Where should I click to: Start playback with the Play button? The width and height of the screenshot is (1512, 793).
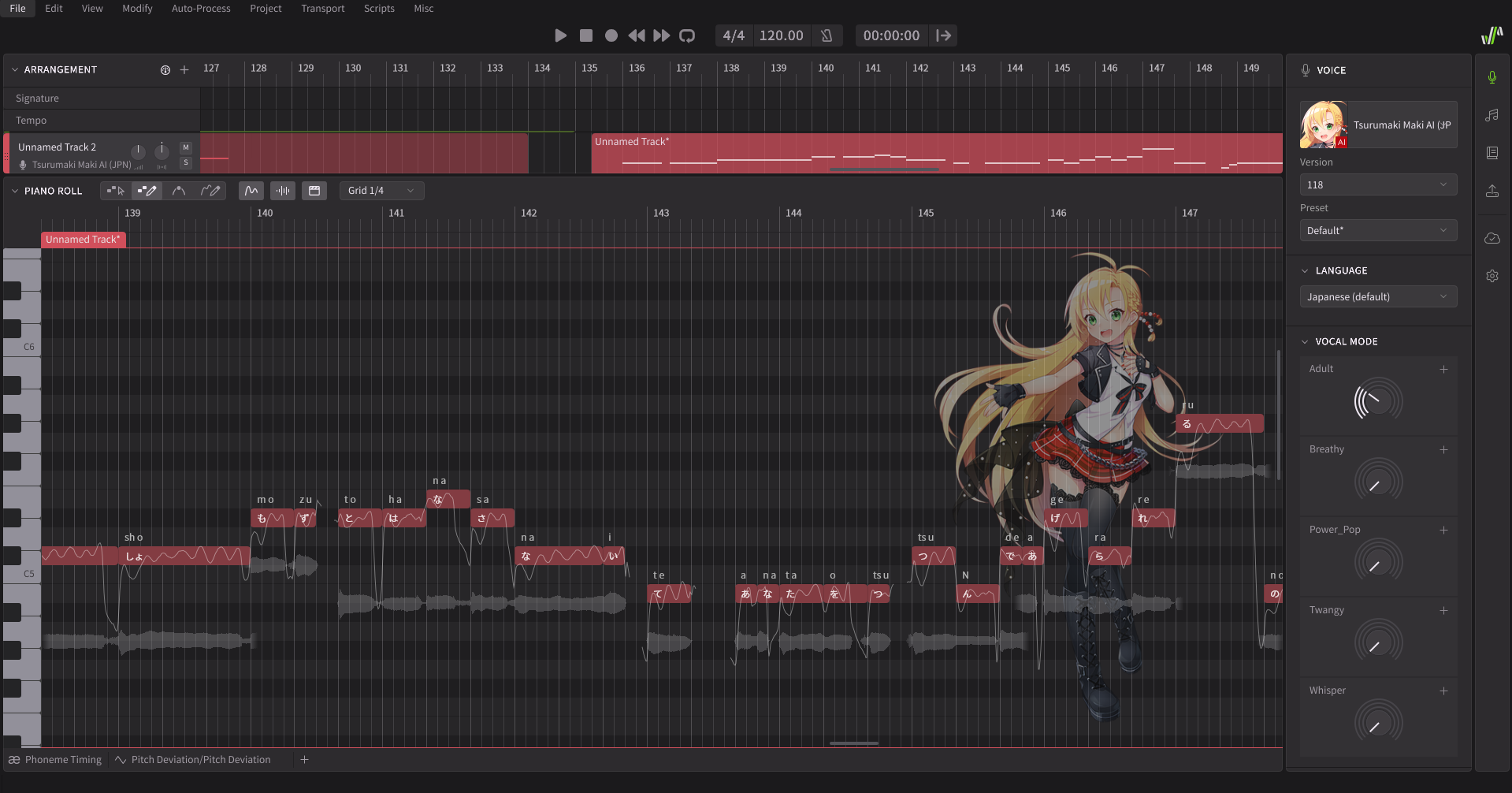(x=560, y=35)
